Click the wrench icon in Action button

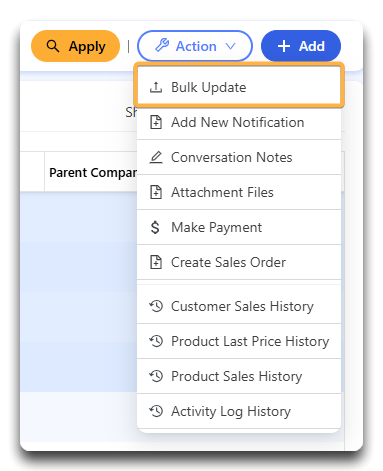click(162, 45)
